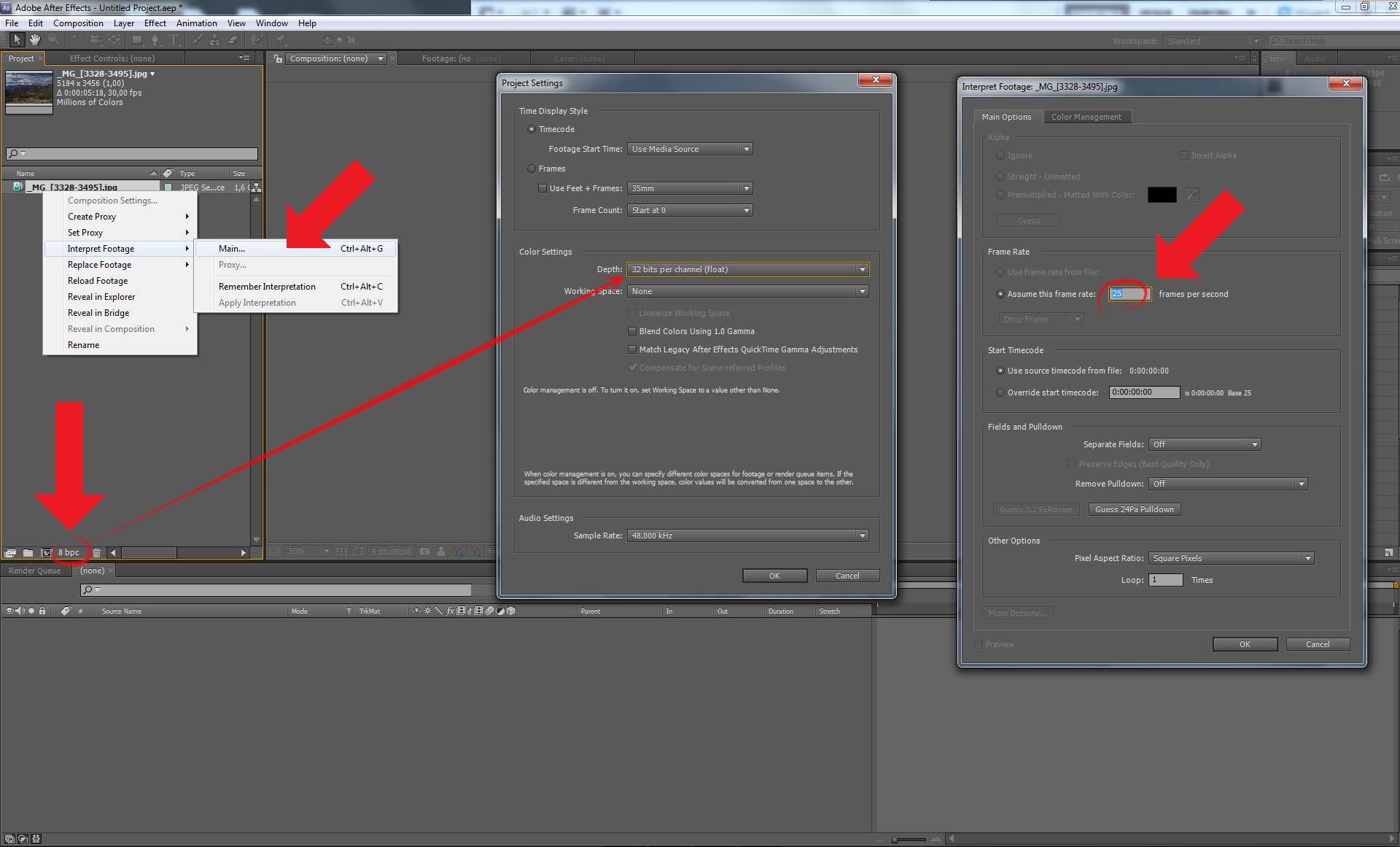Click the Guess 24Pa Pulldown button
The height and width of the screenshot is (847, 1400).
point(1135,509)
